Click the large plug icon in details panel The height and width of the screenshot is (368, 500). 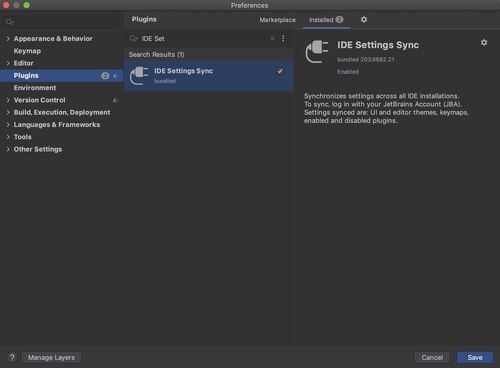coord(317,51)
